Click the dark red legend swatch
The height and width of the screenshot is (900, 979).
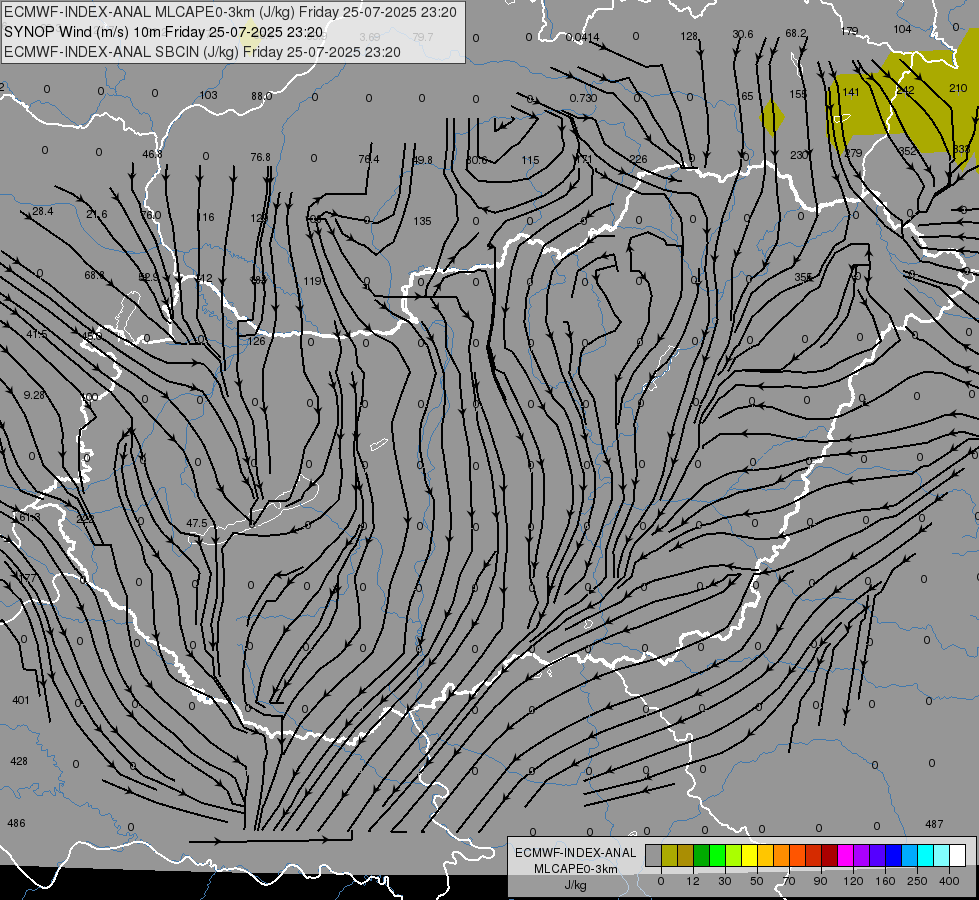tap(829, 855)
